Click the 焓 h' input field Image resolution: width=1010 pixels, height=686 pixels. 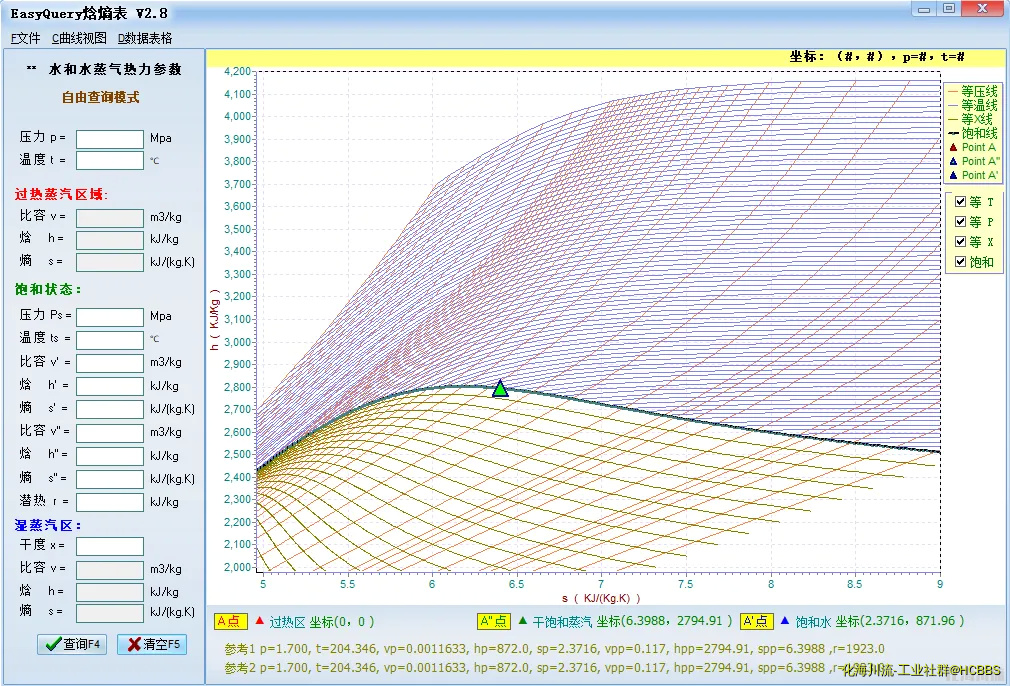(x=110, y=386)
